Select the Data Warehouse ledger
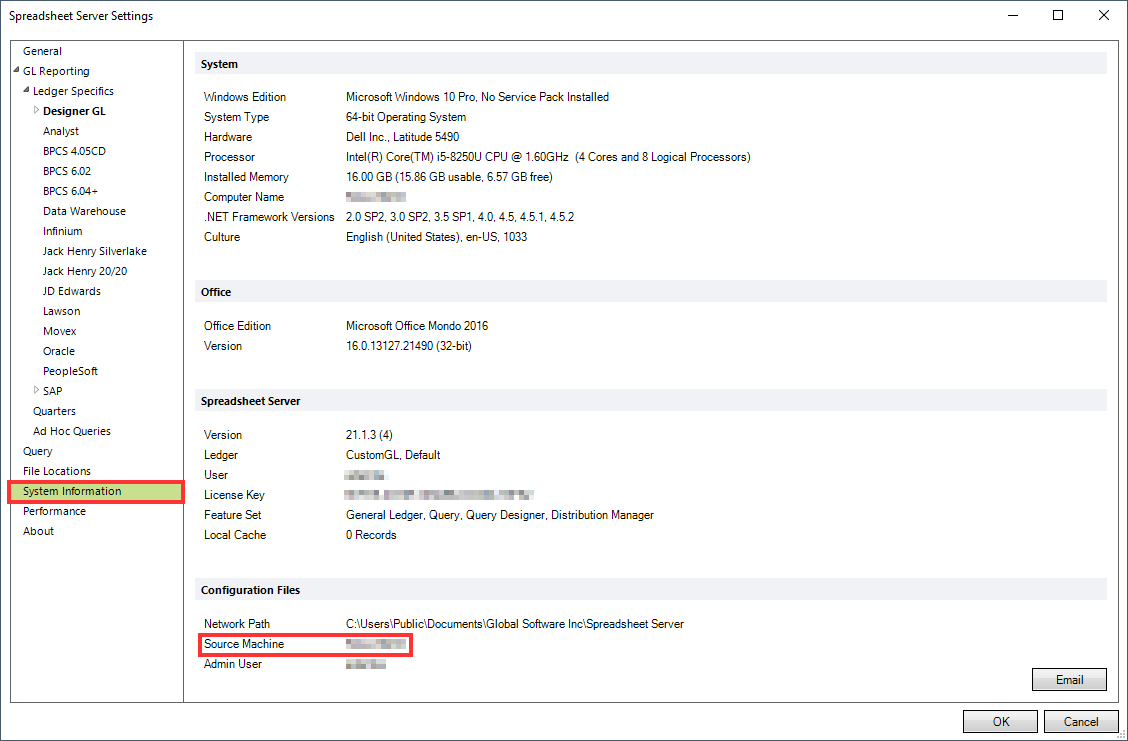 (x=84, y=211)
